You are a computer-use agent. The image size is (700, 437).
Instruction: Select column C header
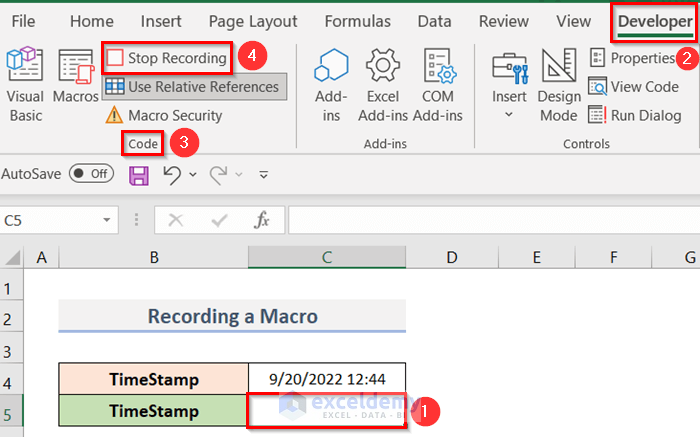tap(327, 258)
